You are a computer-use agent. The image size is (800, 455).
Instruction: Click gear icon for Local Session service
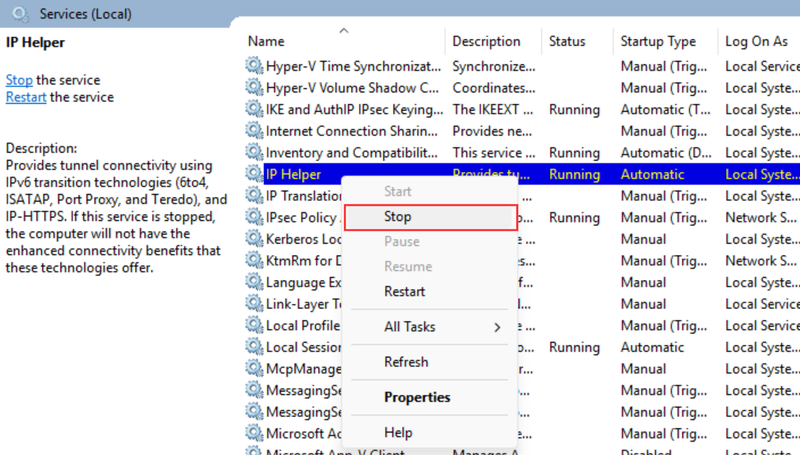coord(254,346)
